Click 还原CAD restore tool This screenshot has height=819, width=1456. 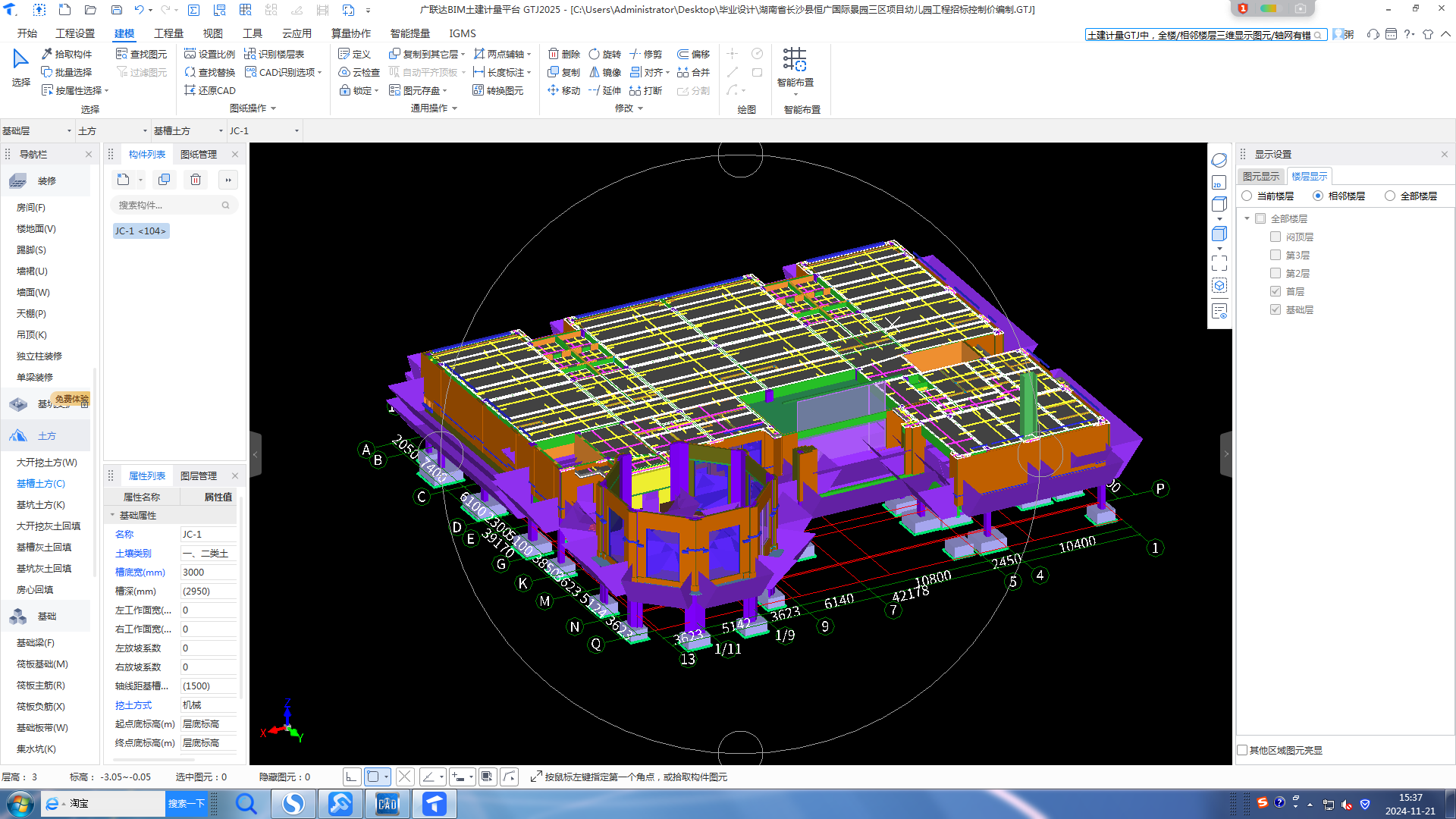[210, 90]
